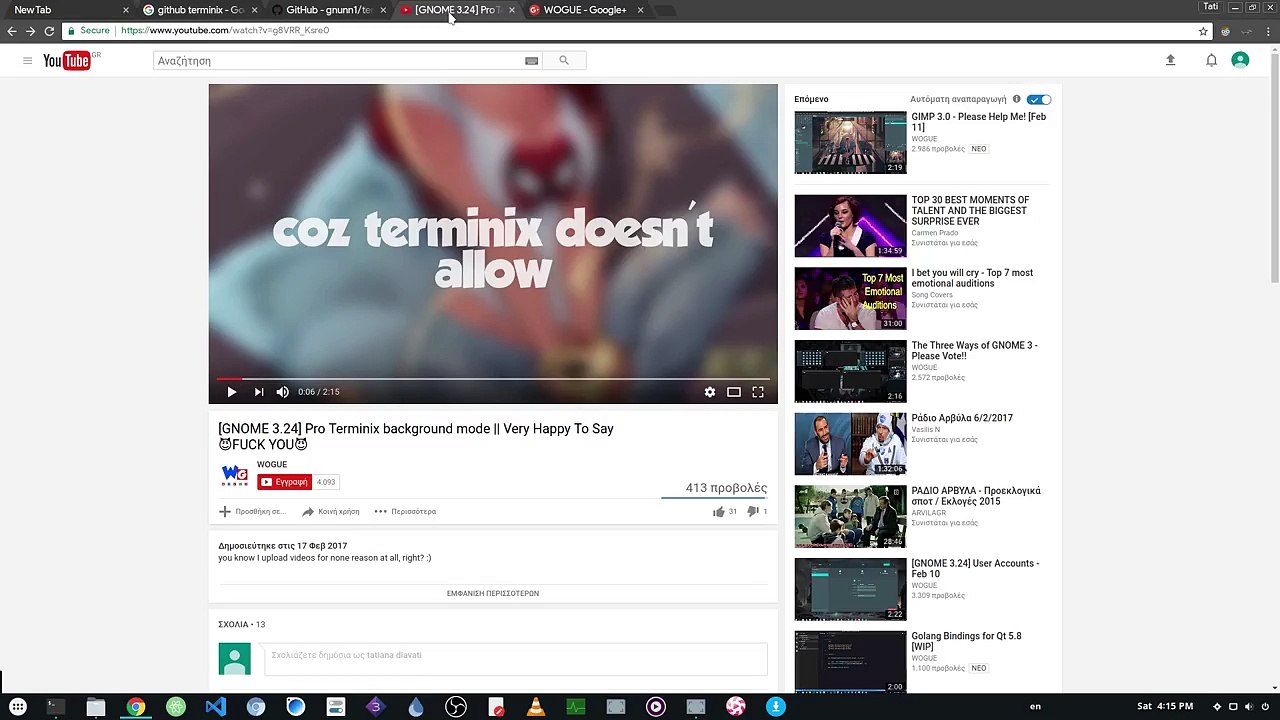The height and width of the screenshot is (720, 1280).
Task: Seek on the video progress bar
Action: coord(493,379)
